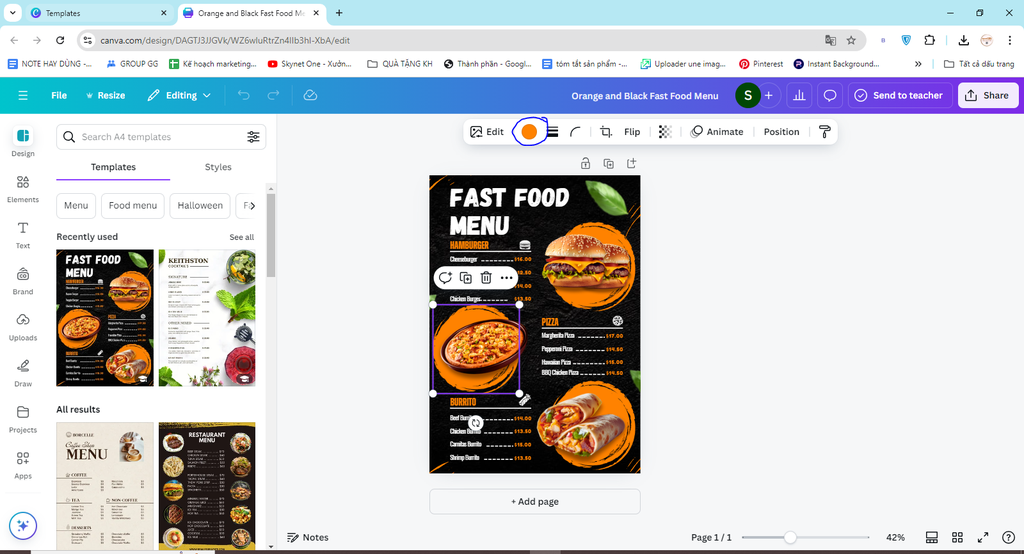Open border style lines icon
Screen dimensions: 1024x554
tap(552, 132)
